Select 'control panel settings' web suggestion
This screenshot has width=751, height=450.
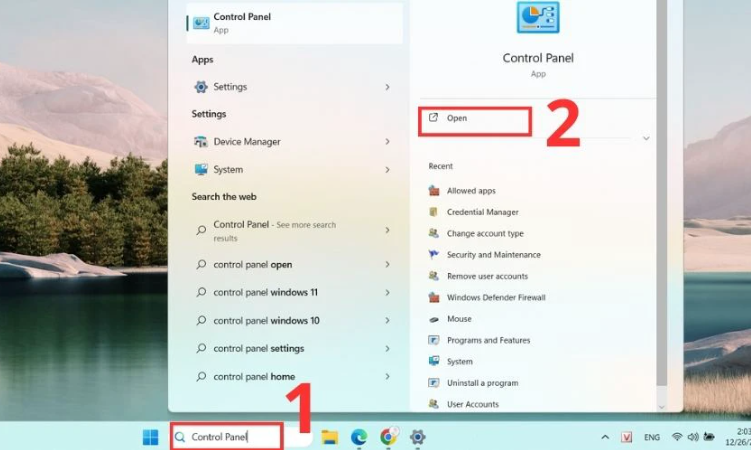[258, 349]
